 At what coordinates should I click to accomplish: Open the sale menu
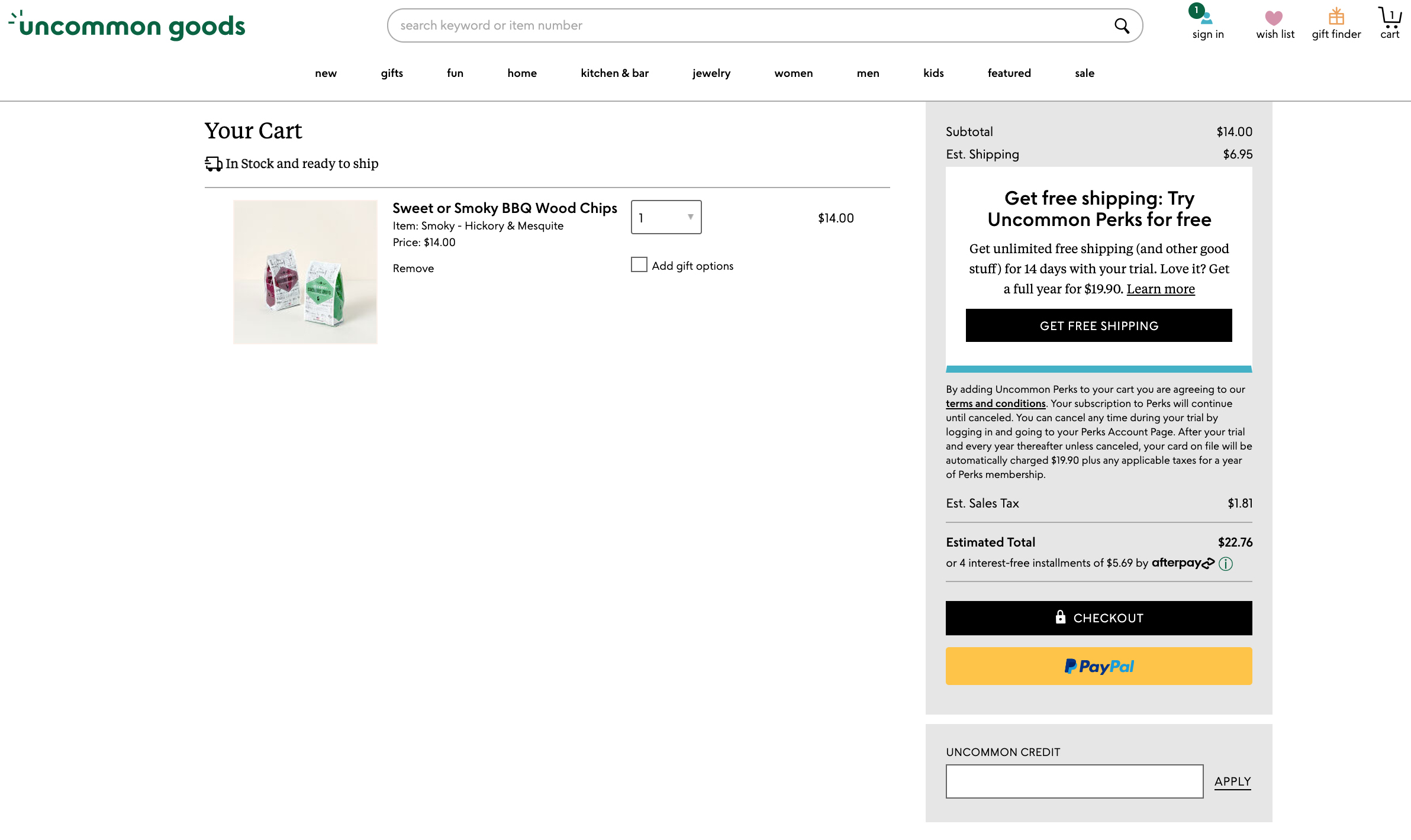[1084, 73]
